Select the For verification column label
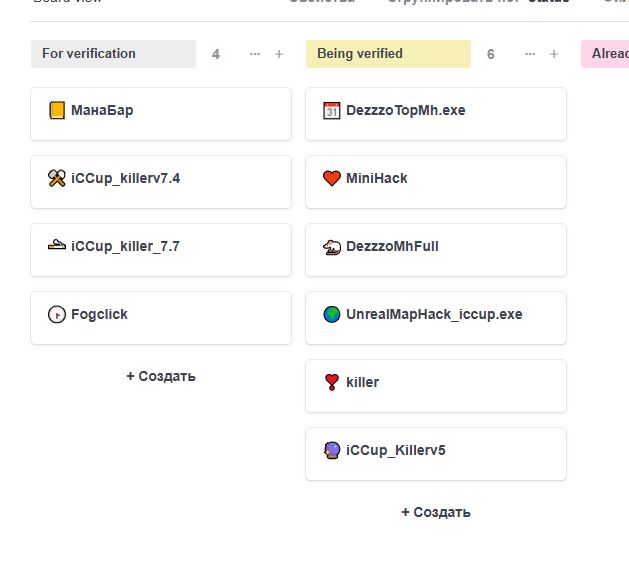The image size is (629, 568). click(x=114, y=54)
